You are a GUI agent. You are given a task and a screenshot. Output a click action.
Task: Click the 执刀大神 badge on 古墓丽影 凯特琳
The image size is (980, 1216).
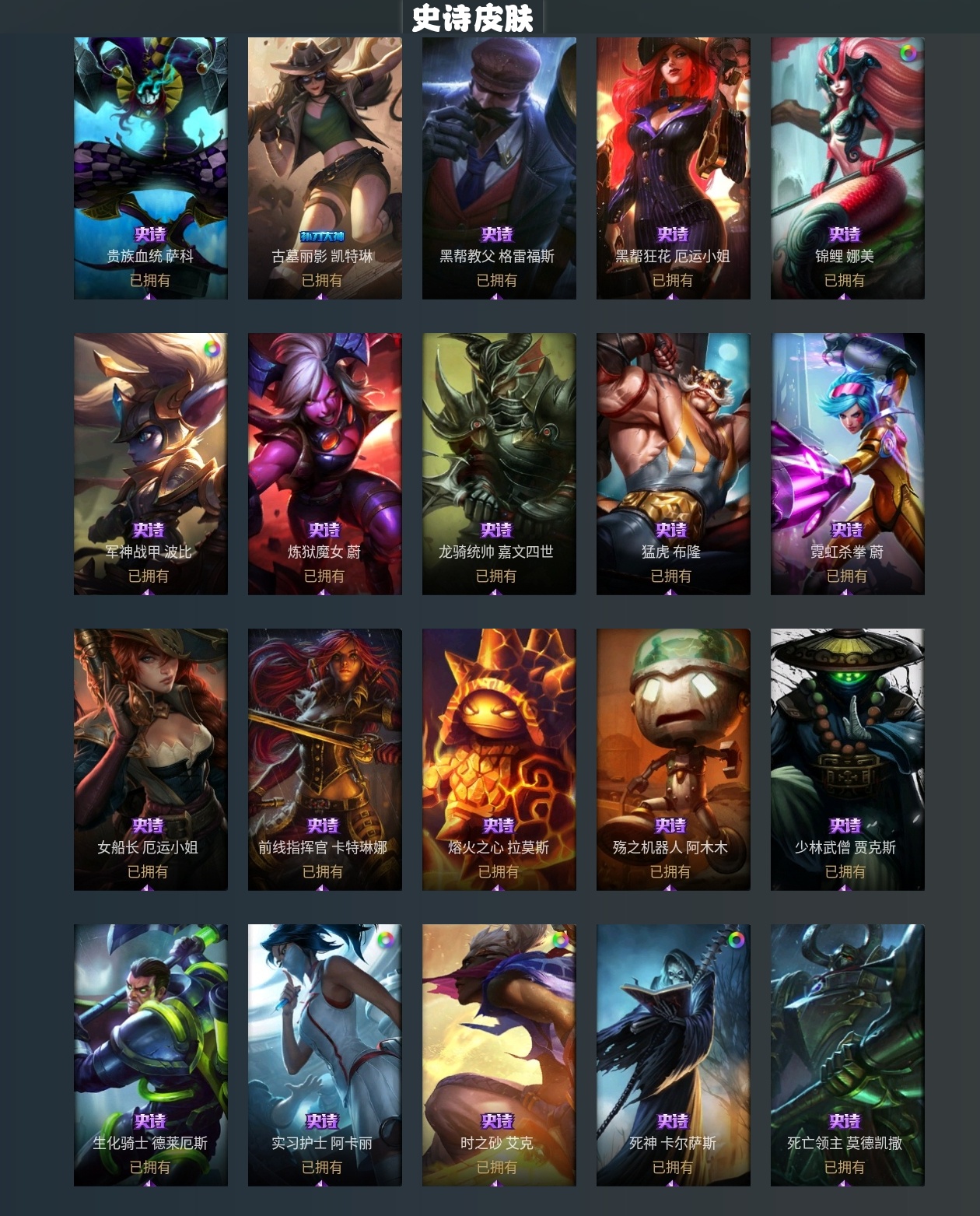pyautogui.click(x=322, y=236)
